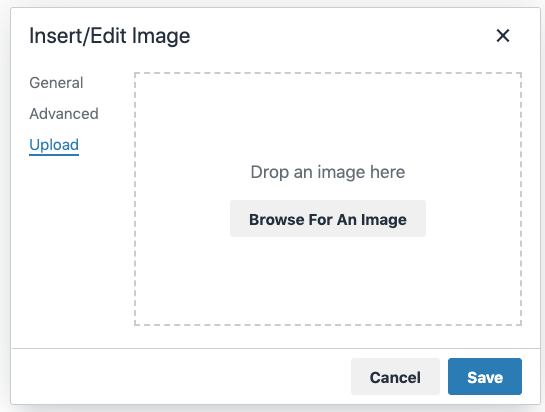This screenshot has width=545, height=412.
Task: Click the X in dialog header
Action: click(x=503, y=35)
